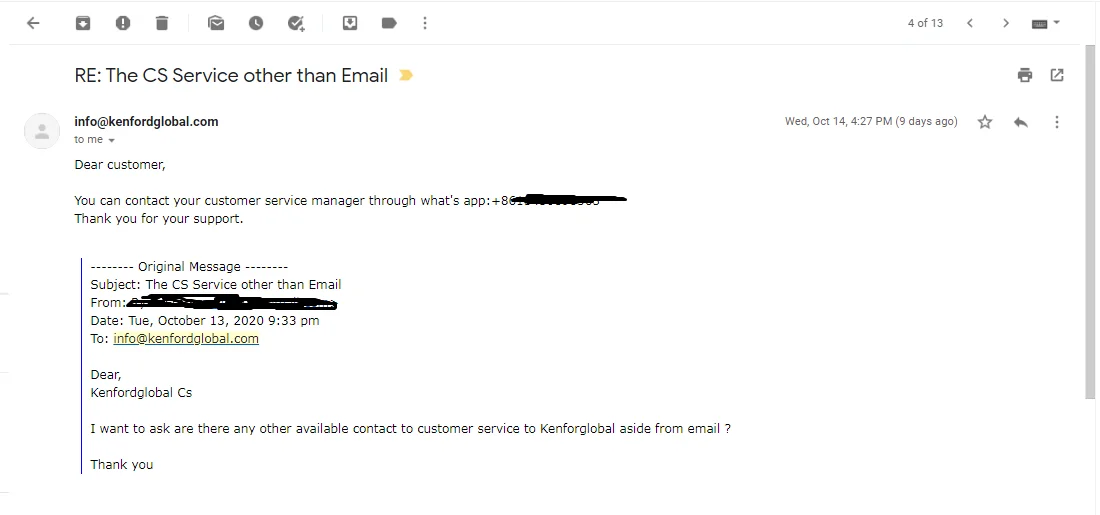Toggle the yellow importance marker beside subject

(x=405, y=75)
